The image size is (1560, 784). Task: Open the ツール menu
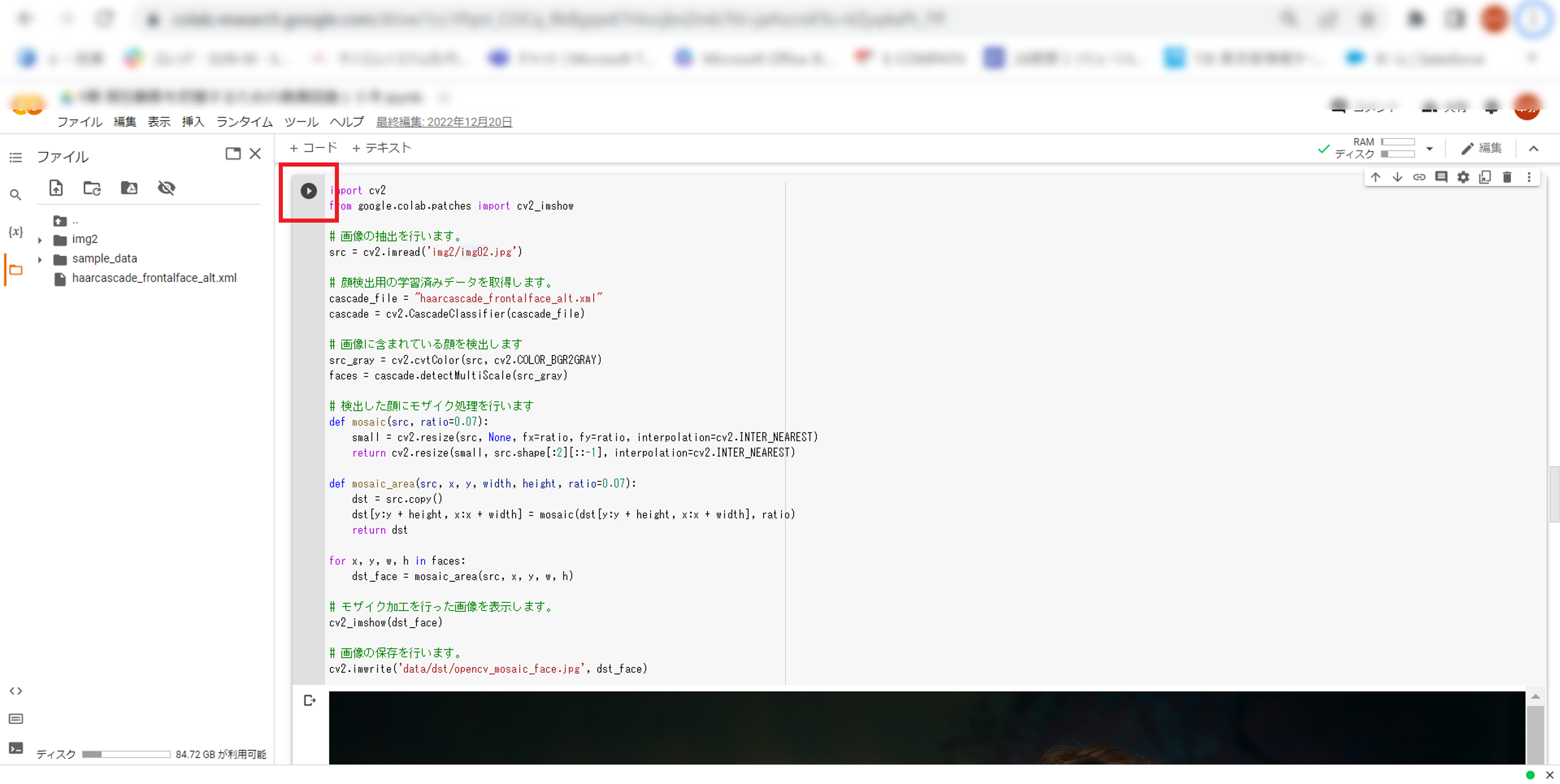(301, 122)
